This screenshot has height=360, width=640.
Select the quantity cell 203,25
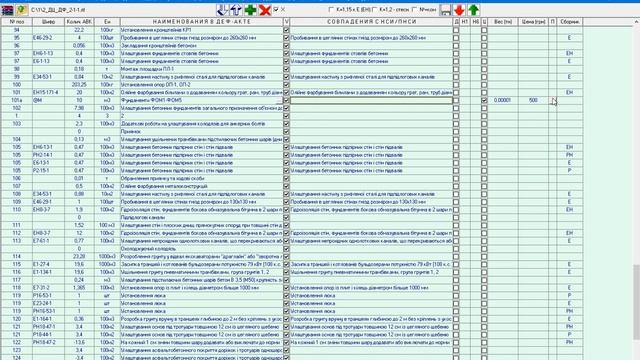click(79, 84)
